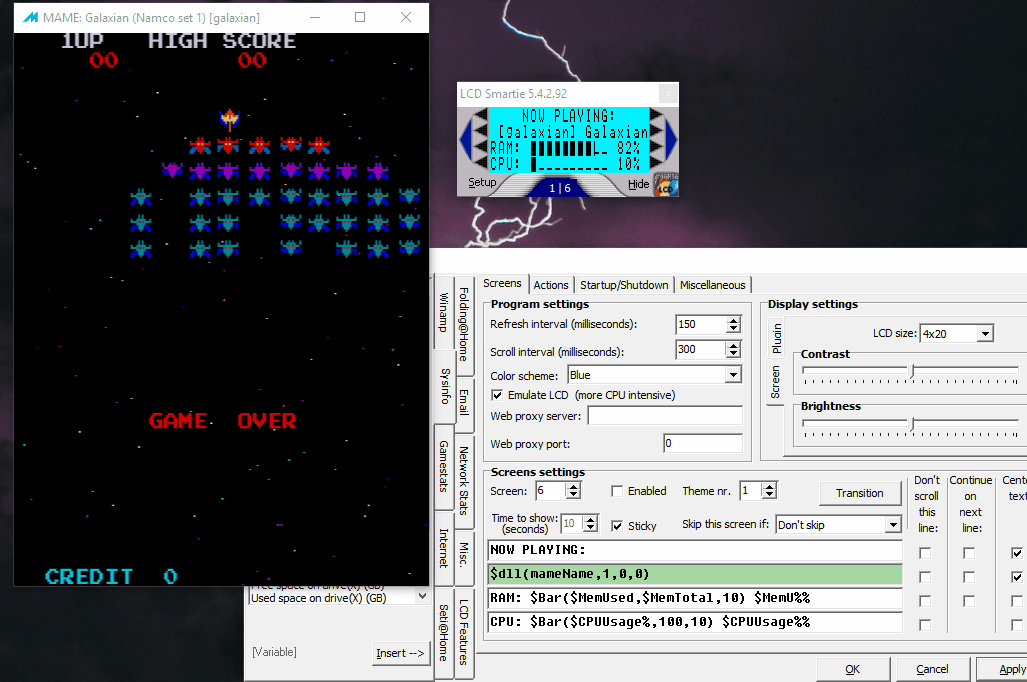Increase the Refresh interval with up arrow

point(734,320)
